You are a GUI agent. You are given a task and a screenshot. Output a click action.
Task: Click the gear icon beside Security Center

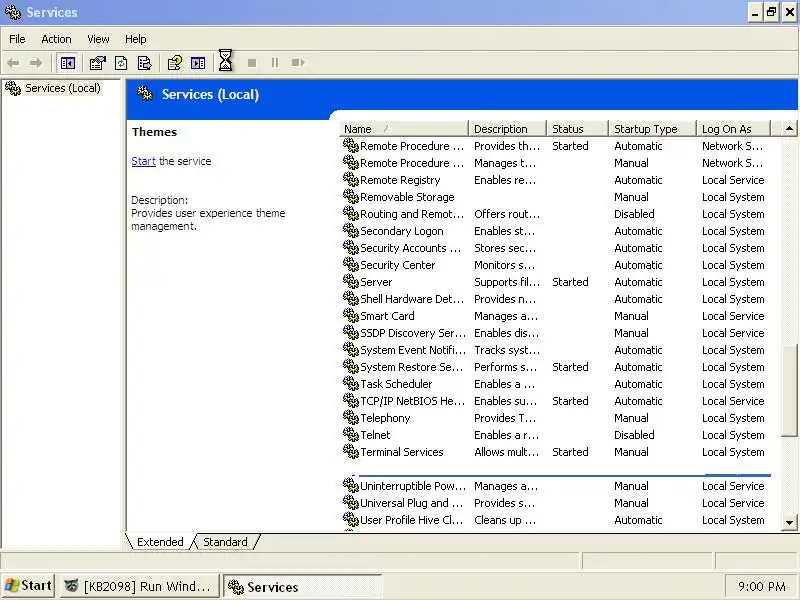click(351, 265)
